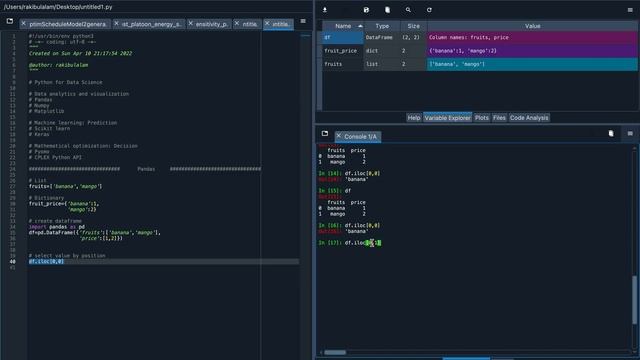640x360 pixels.
Task: Click the save data icon in Variable Explorer
Action: (366, 10)
